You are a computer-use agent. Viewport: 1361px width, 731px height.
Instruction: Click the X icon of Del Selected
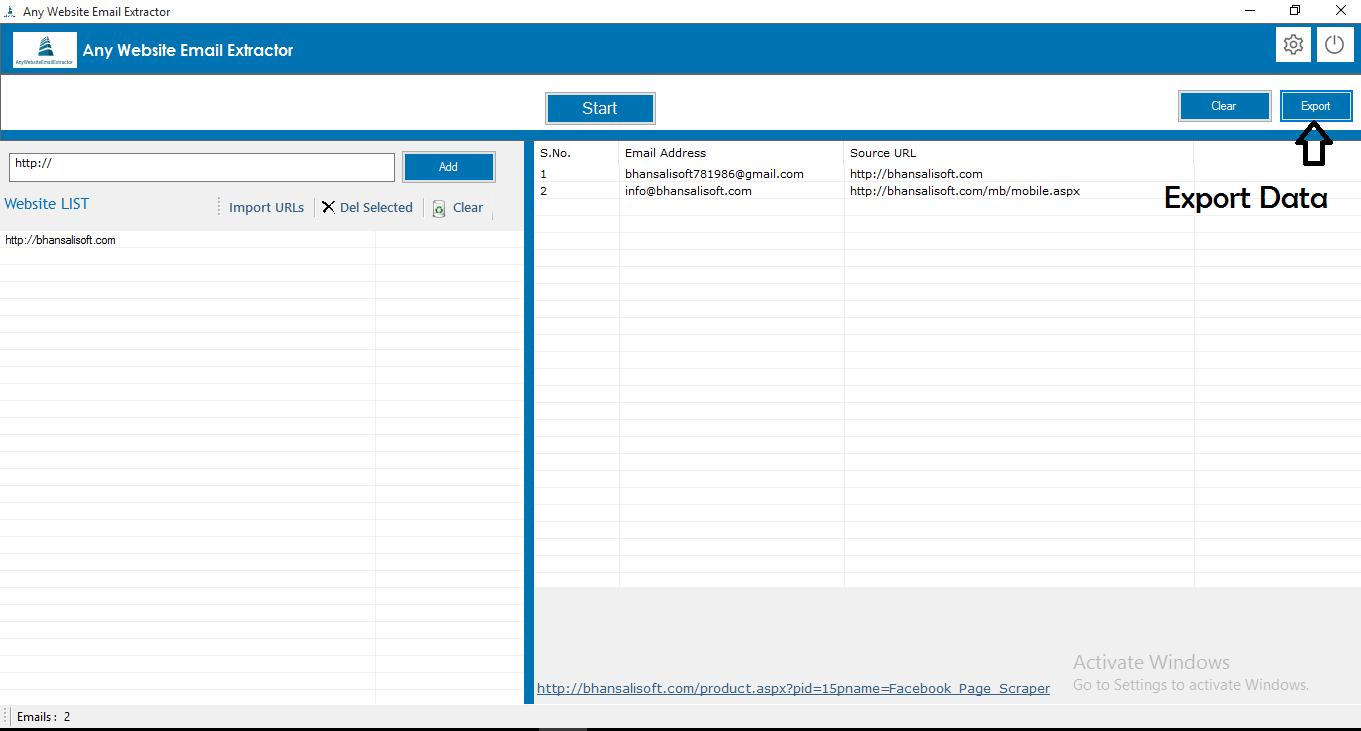328,207
